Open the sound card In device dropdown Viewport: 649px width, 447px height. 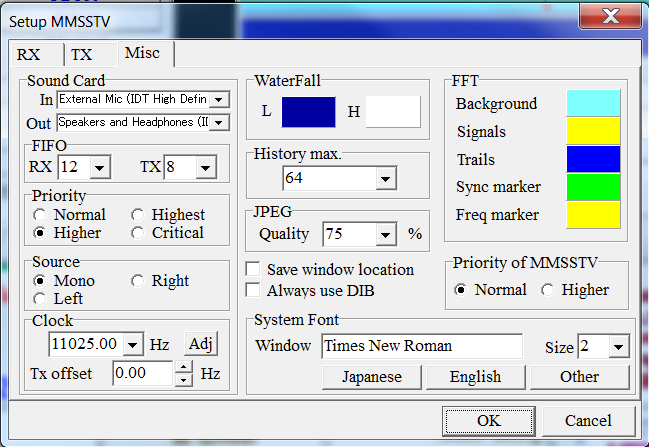219,99
